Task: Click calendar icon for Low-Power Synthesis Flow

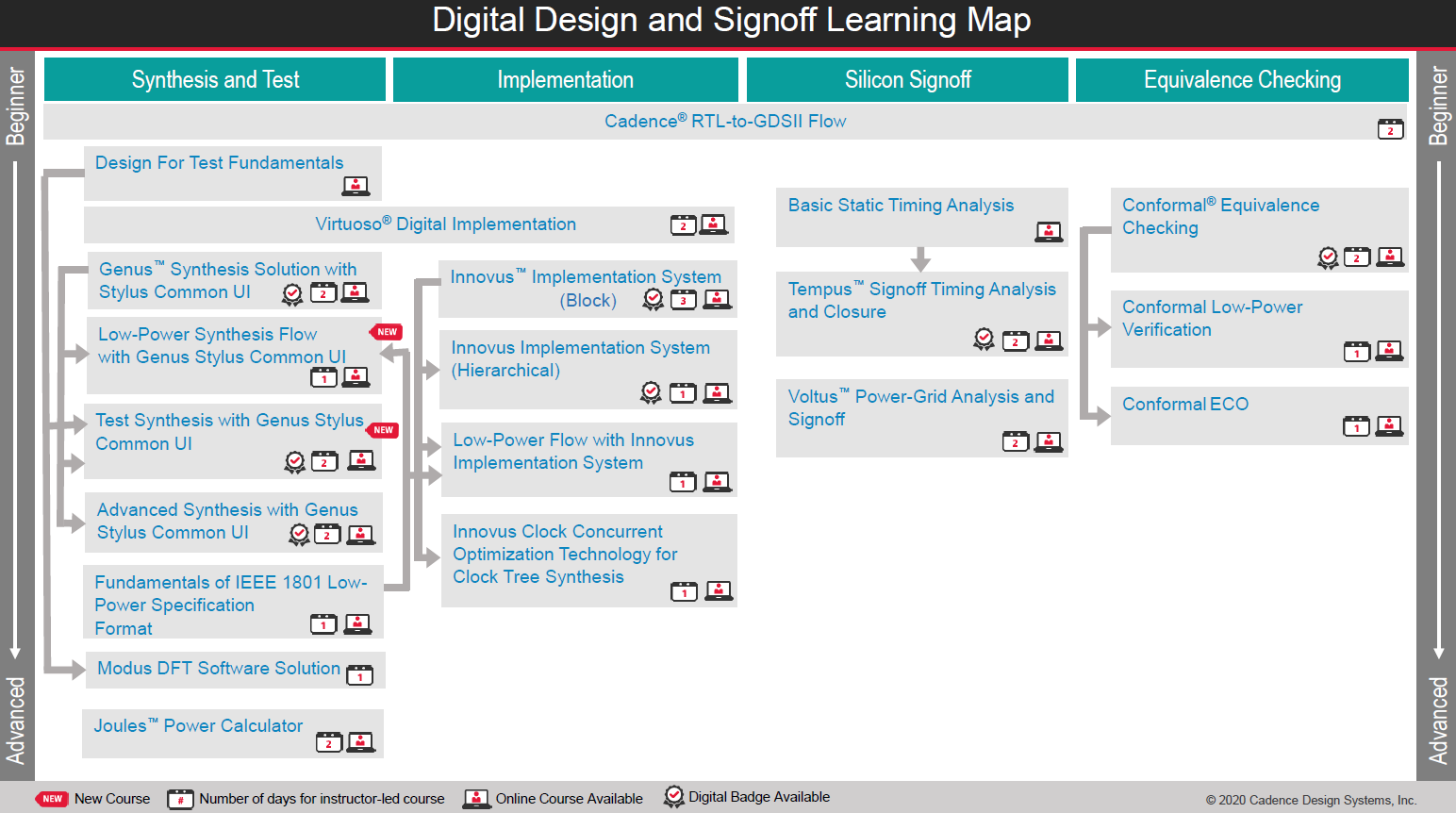Action: pyautogui.click(x=323, y=377)
